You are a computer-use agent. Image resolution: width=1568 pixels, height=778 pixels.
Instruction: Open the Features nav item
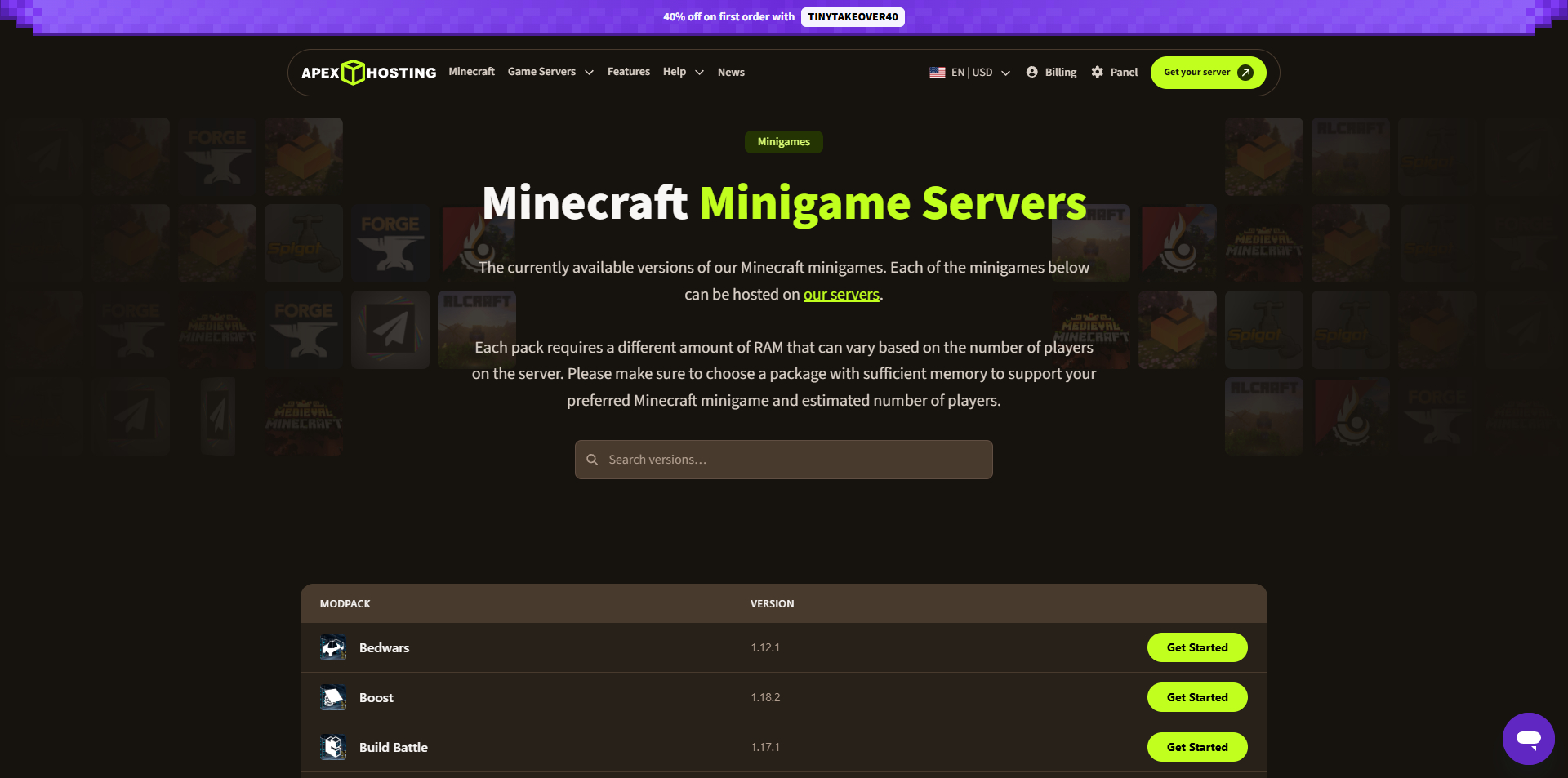(629, 72)
